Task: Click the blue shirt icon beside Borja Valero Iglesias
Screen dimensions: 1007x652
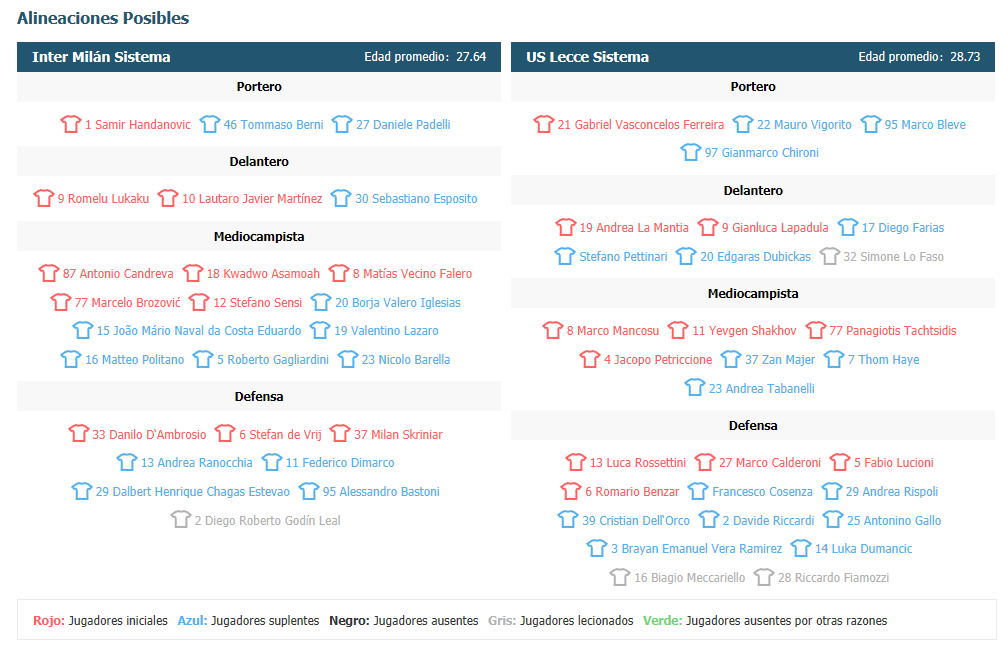Action: (x=321, y=302)
